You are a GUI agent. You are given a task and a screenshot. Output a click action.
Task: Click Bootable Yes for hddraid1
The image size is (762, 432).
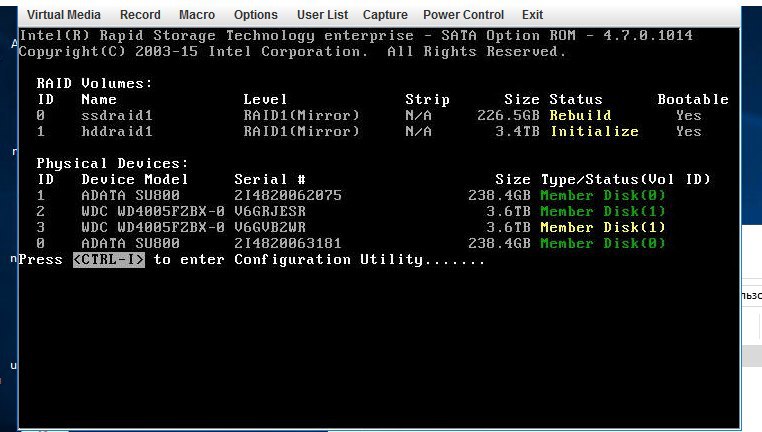689,132
